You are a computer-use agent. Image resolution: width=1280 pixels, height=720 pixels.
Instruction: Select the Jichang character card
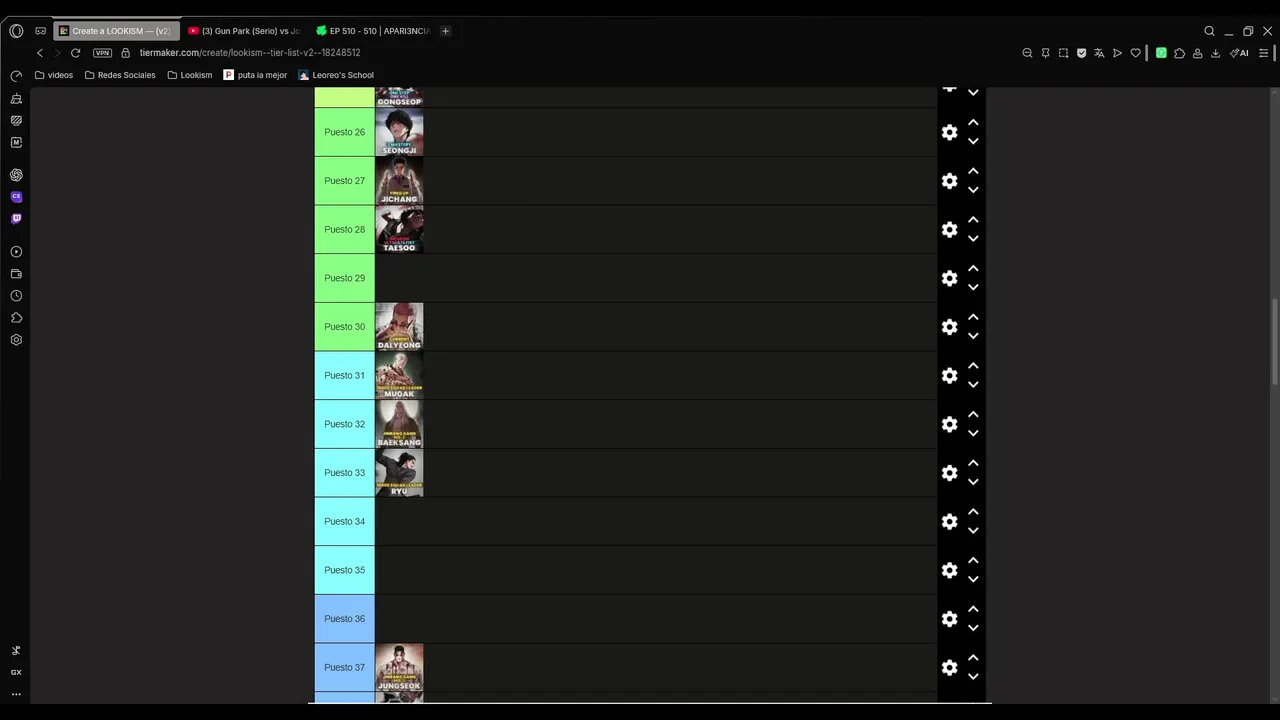[x=399, y=181]
